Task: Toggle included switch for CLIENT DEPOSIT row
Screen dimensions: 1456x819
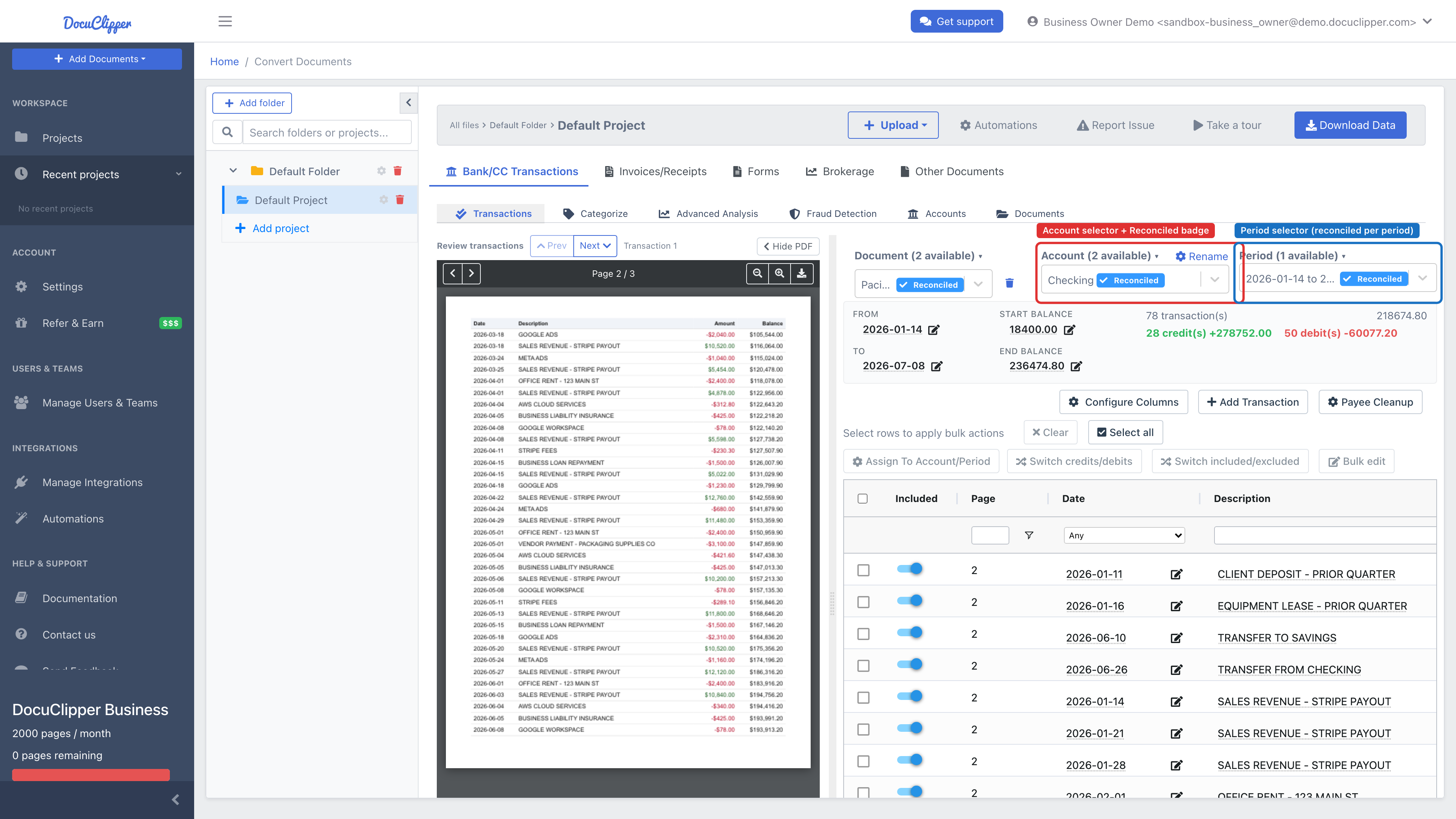Action: tap(910, 569)
